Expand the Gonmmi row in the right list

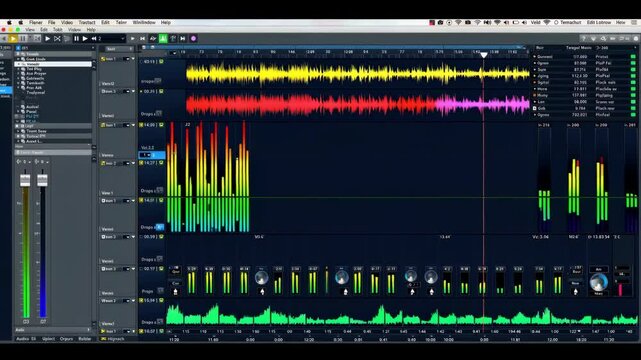(x=534, y=57)
